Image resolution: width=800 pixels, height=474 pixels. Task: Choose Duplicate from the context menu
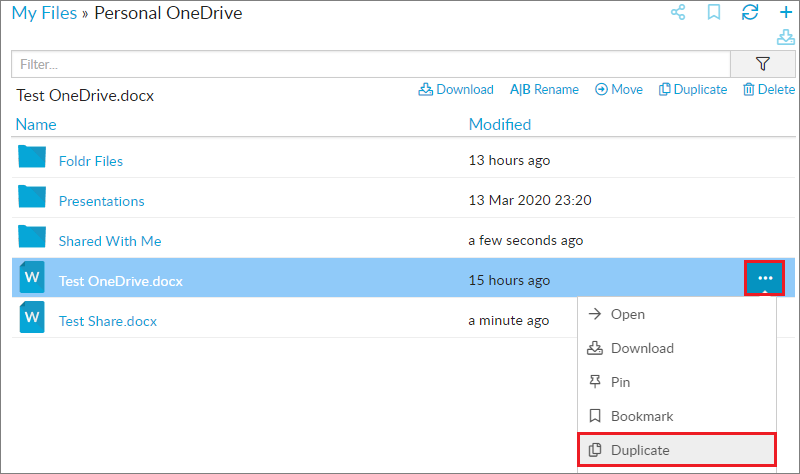pos(677,450)
